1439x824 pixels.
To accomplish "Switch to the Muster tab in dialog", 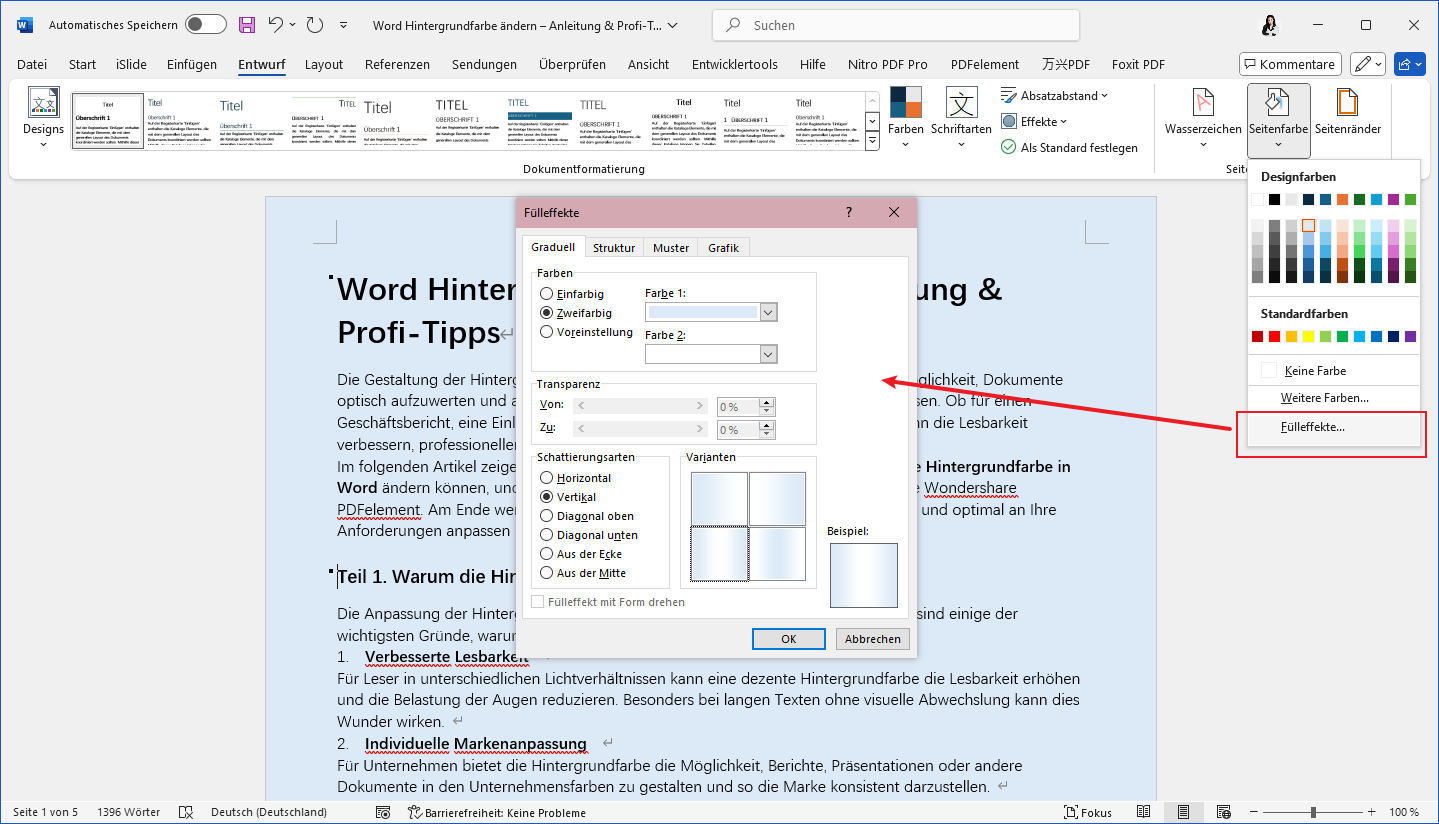I will [671, 247].
